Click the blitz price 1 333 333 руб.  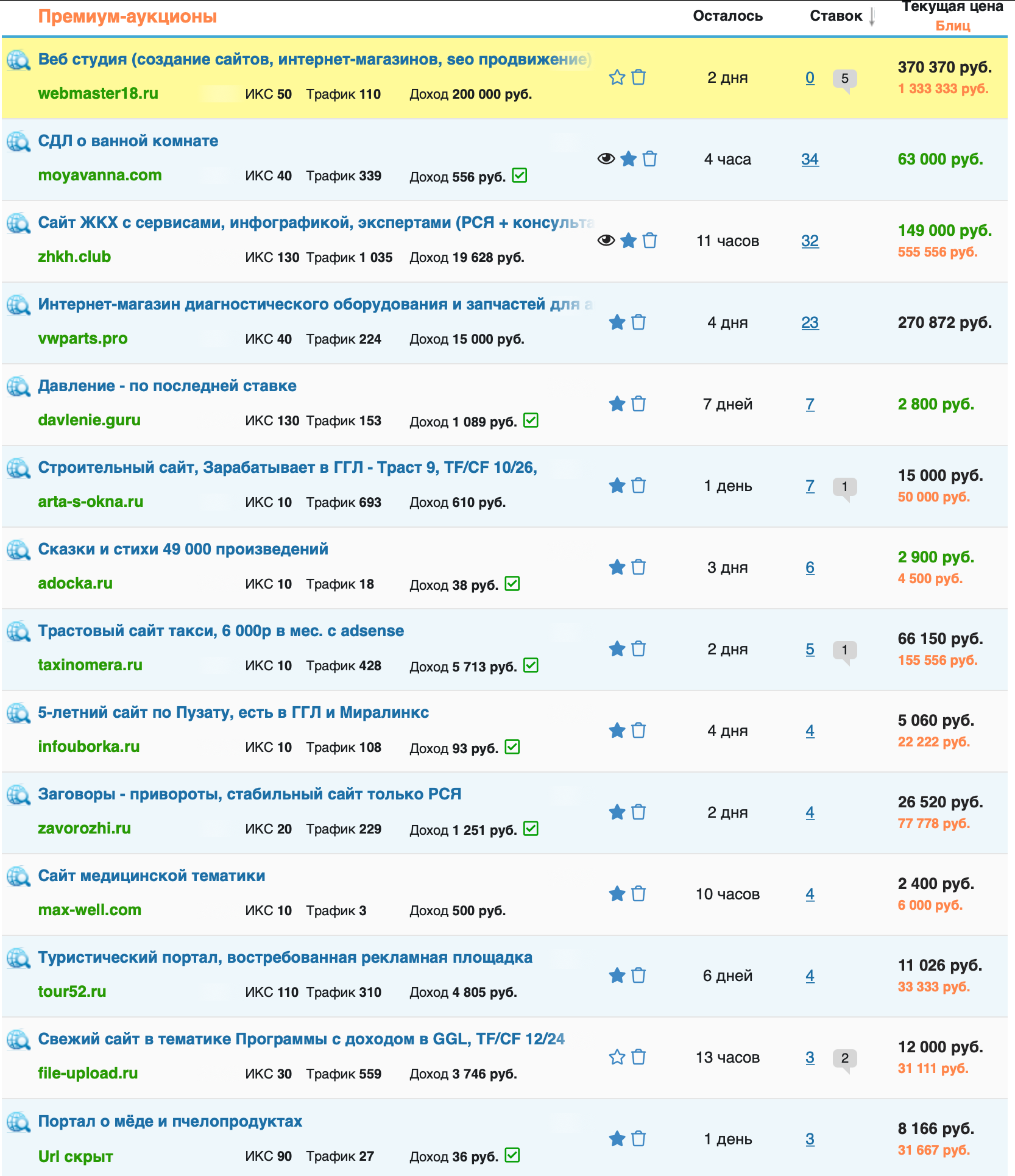click(x=943, y=89)
